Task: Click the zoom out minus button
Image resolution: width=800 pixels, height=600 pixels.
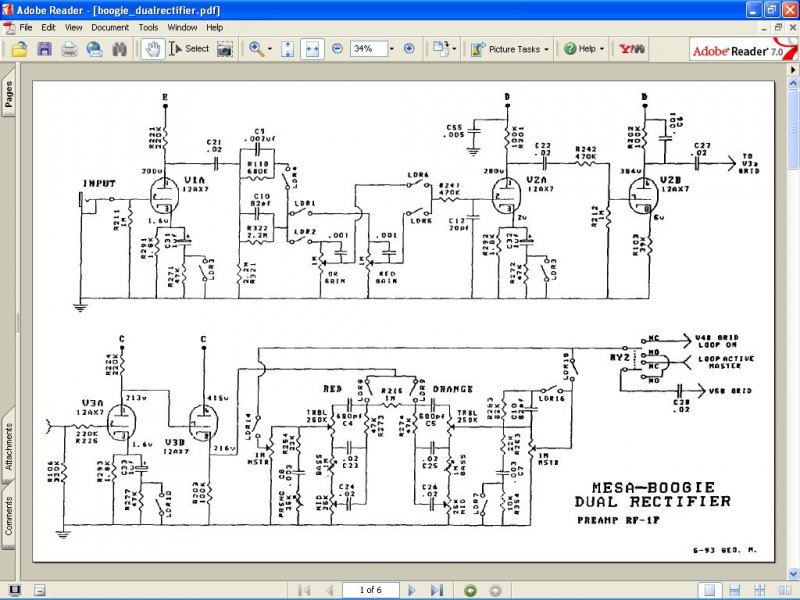Action: point(337,48)
